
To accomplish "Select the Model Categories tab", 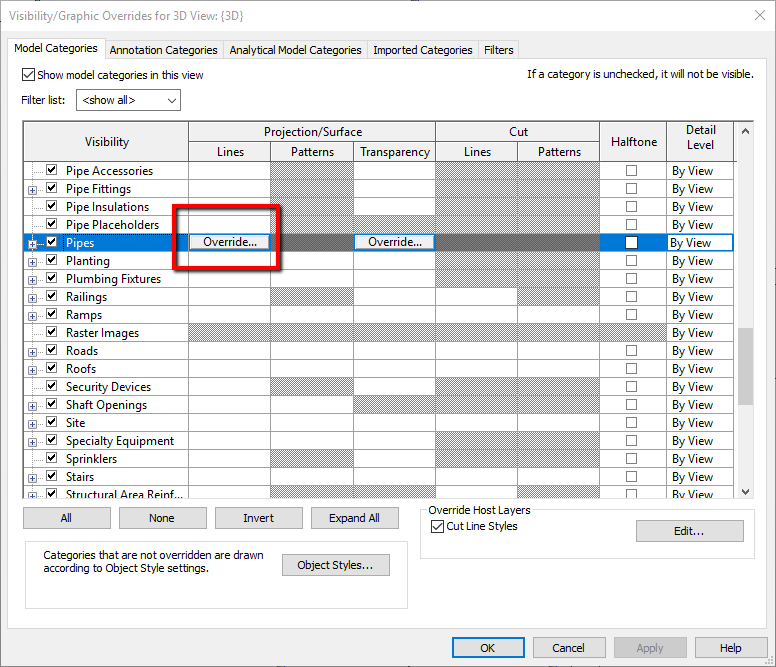I will point(56,48).
